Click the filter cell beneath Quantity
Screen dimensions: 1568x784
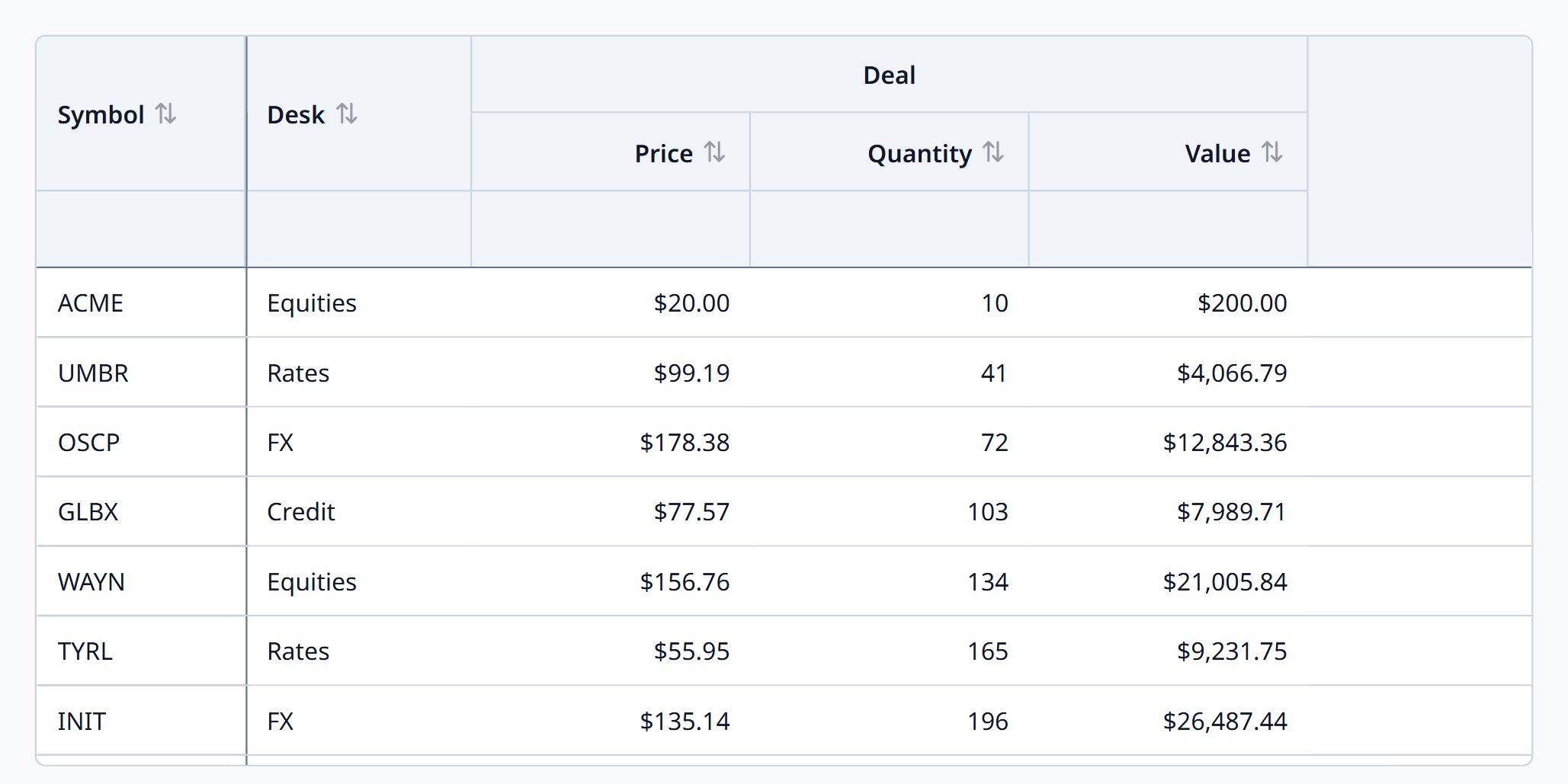[x=889, y=229]
